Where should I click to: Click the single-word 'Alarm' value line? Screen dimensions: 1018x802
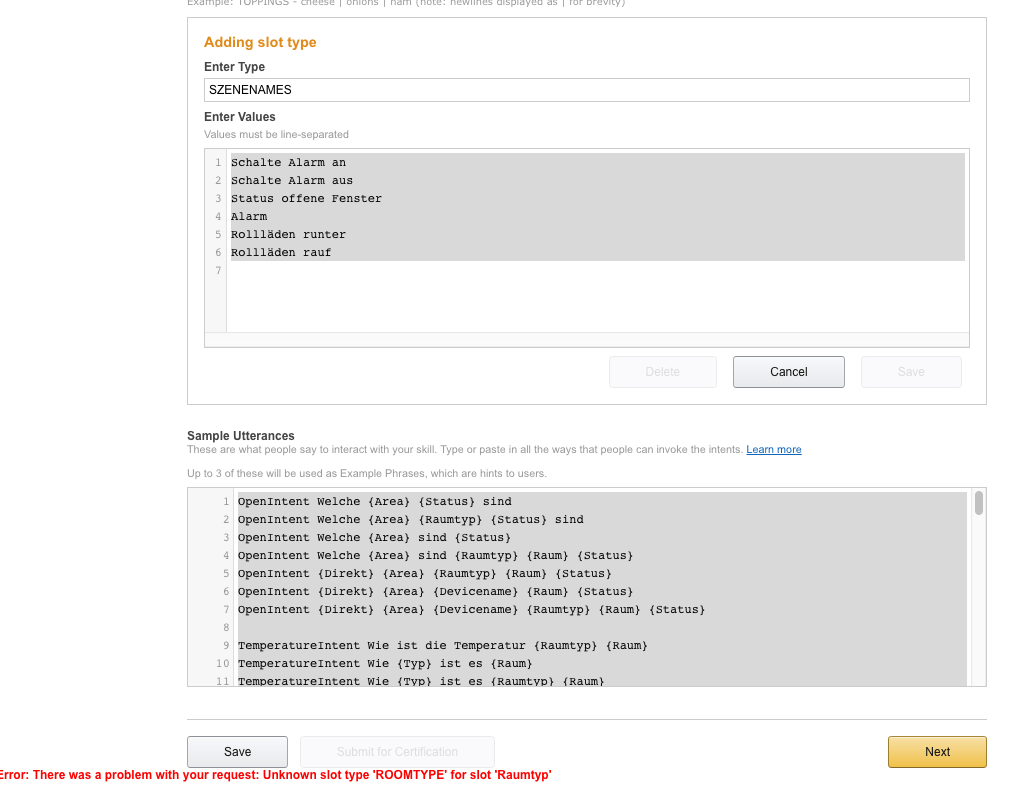pyautogui.click(x=249, y=217)
